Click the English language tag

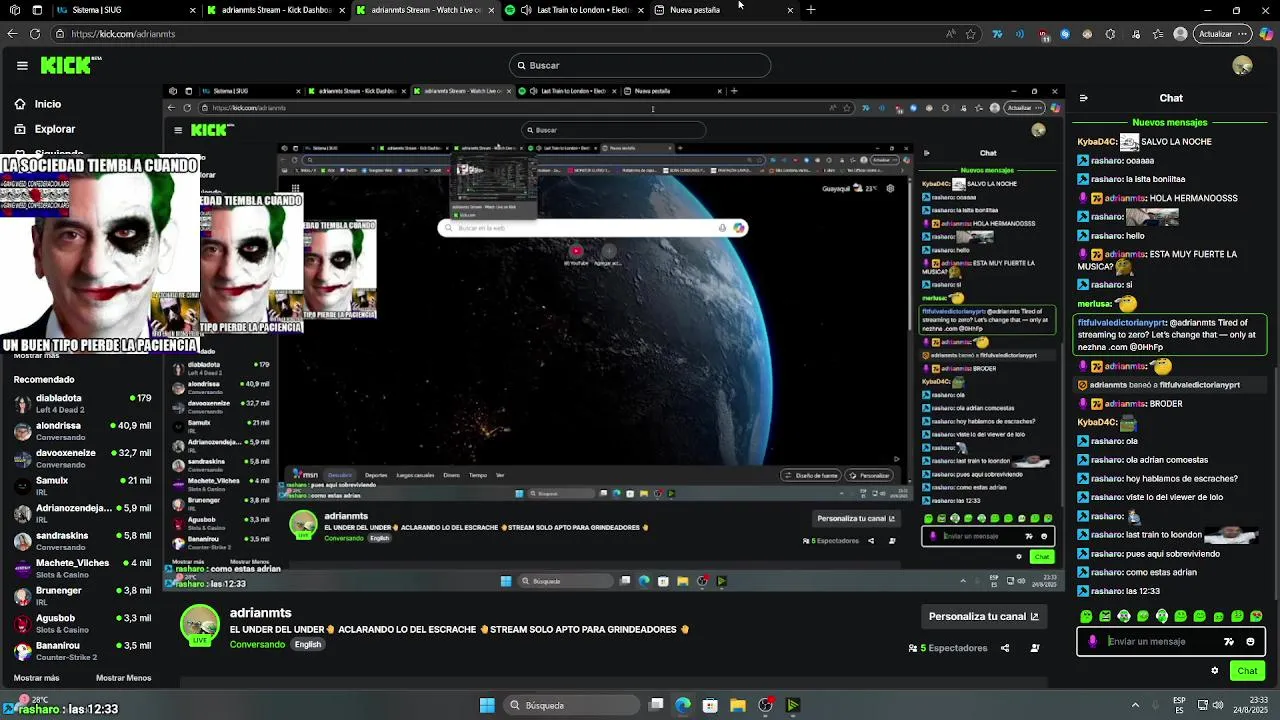[x=308, y=645]
